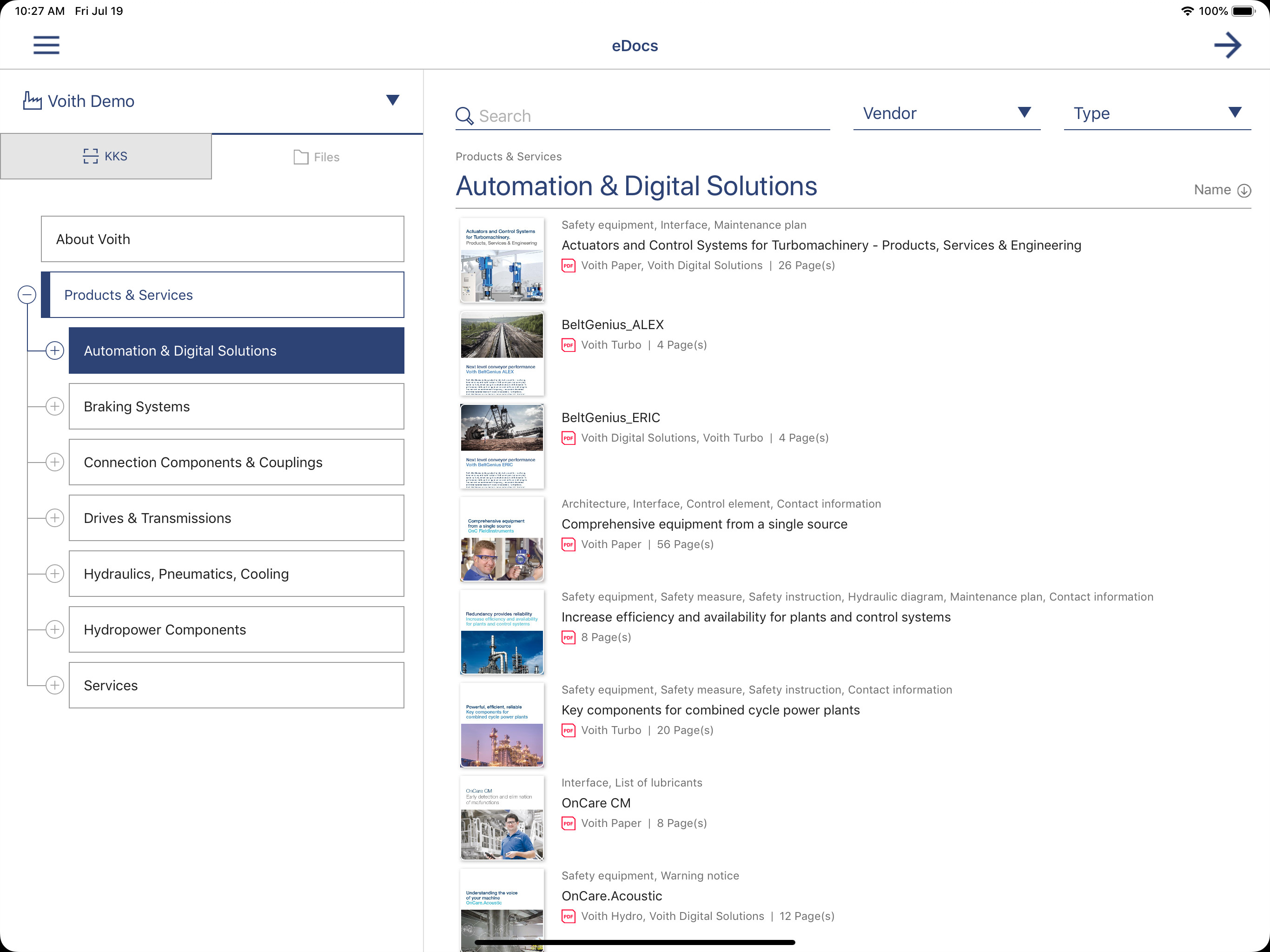Open the OnCare CM document

(596, 803)
